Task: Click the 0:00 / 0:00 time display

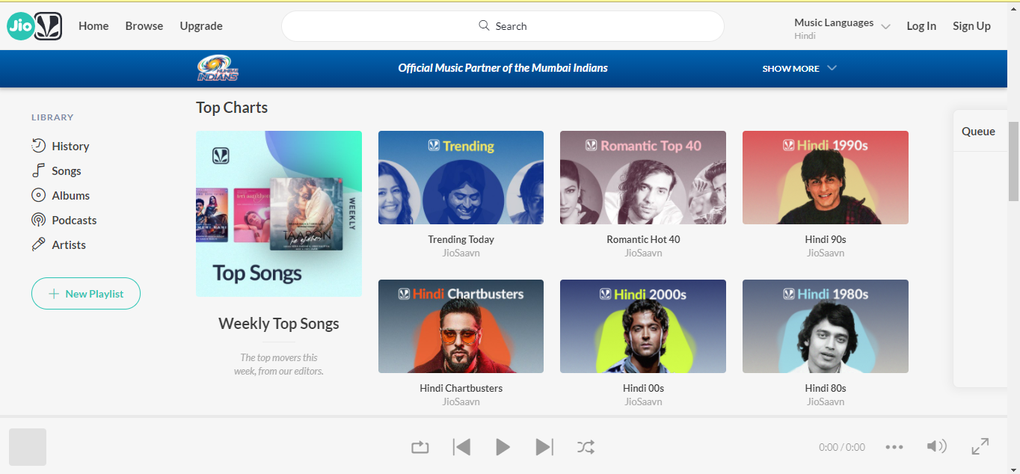Action: point(842,447)
